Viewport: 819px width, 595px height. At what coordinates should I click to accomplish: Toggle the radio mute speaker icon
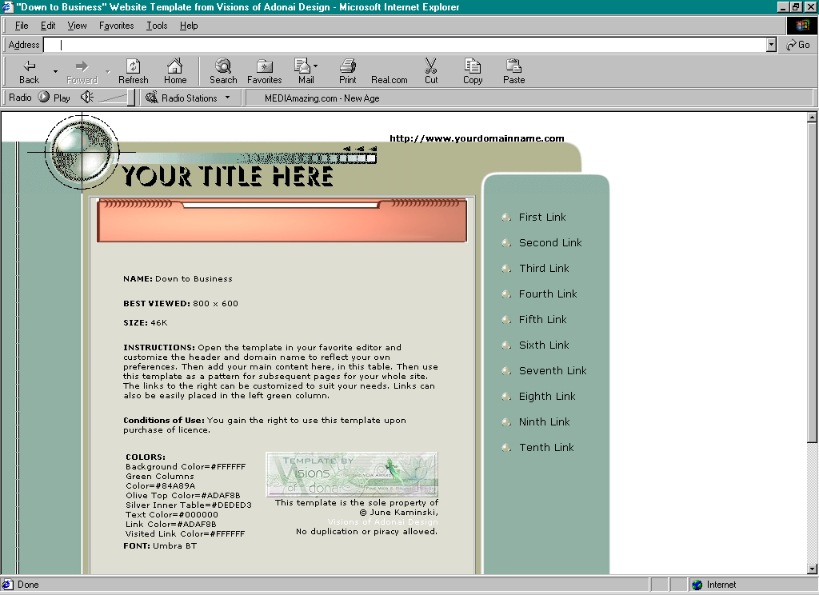(x=87, y=98)
